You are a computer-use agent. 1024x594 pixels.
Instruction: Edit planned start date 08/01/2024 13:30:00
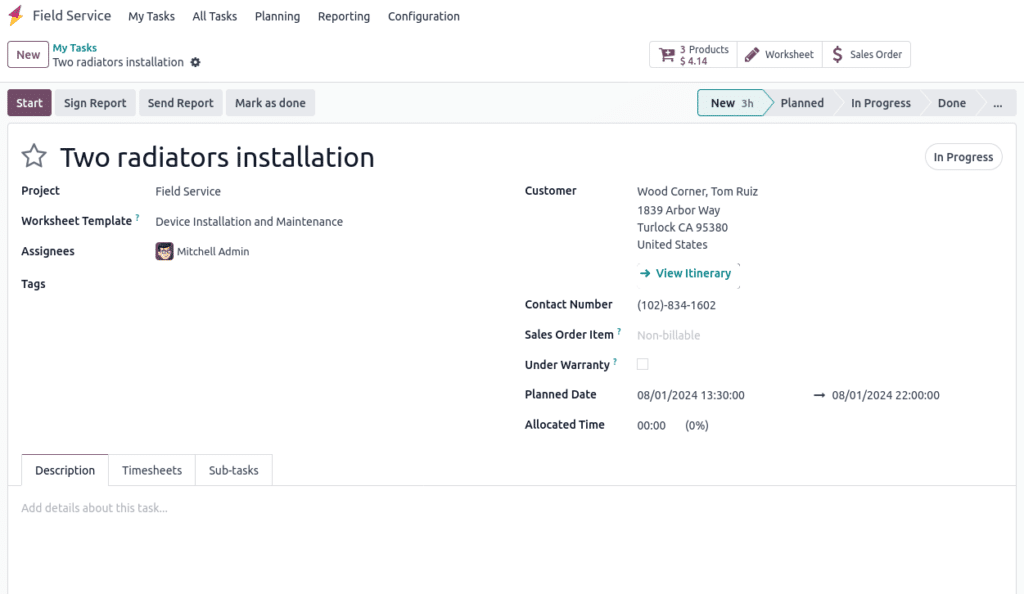pos(691,395)
